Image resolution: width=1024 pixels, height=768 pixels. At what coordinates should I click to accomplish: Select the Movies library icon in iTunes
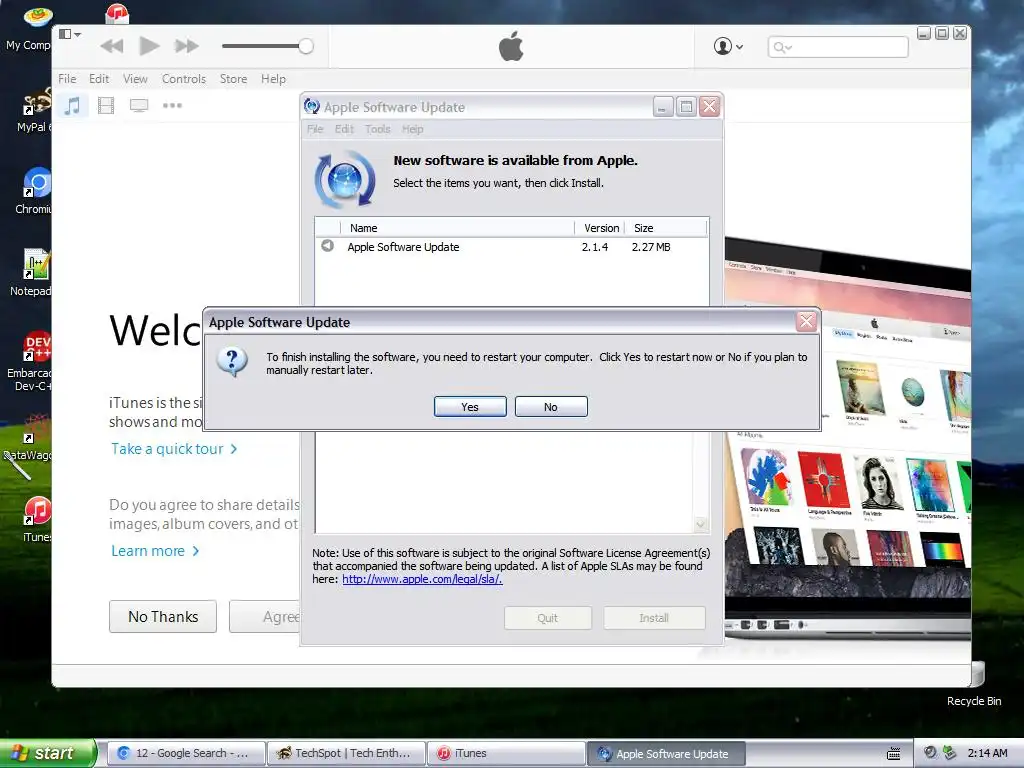click(106, 105)
